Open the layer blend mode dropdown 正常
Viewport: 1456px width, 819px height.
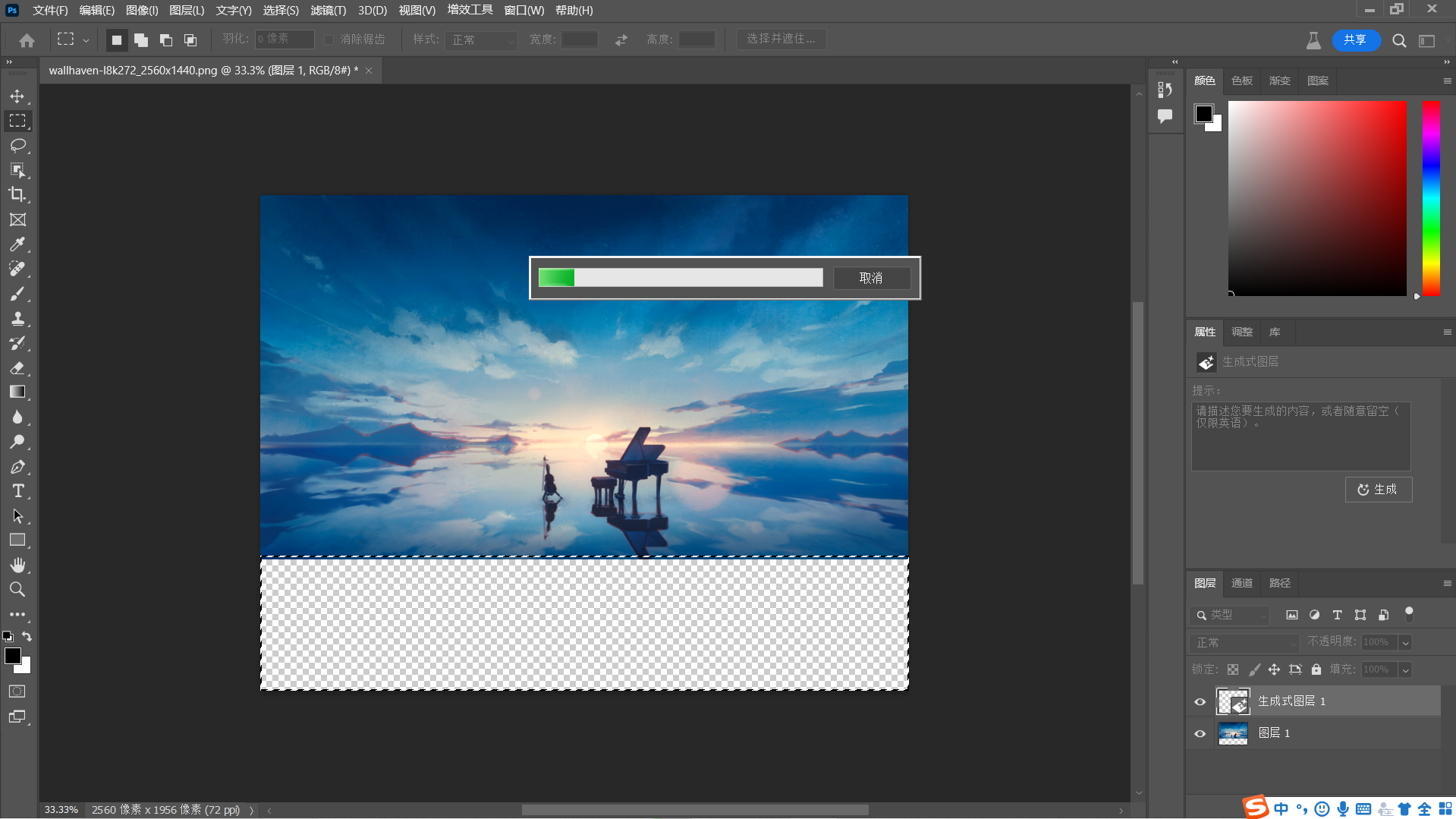(1245, 643)
